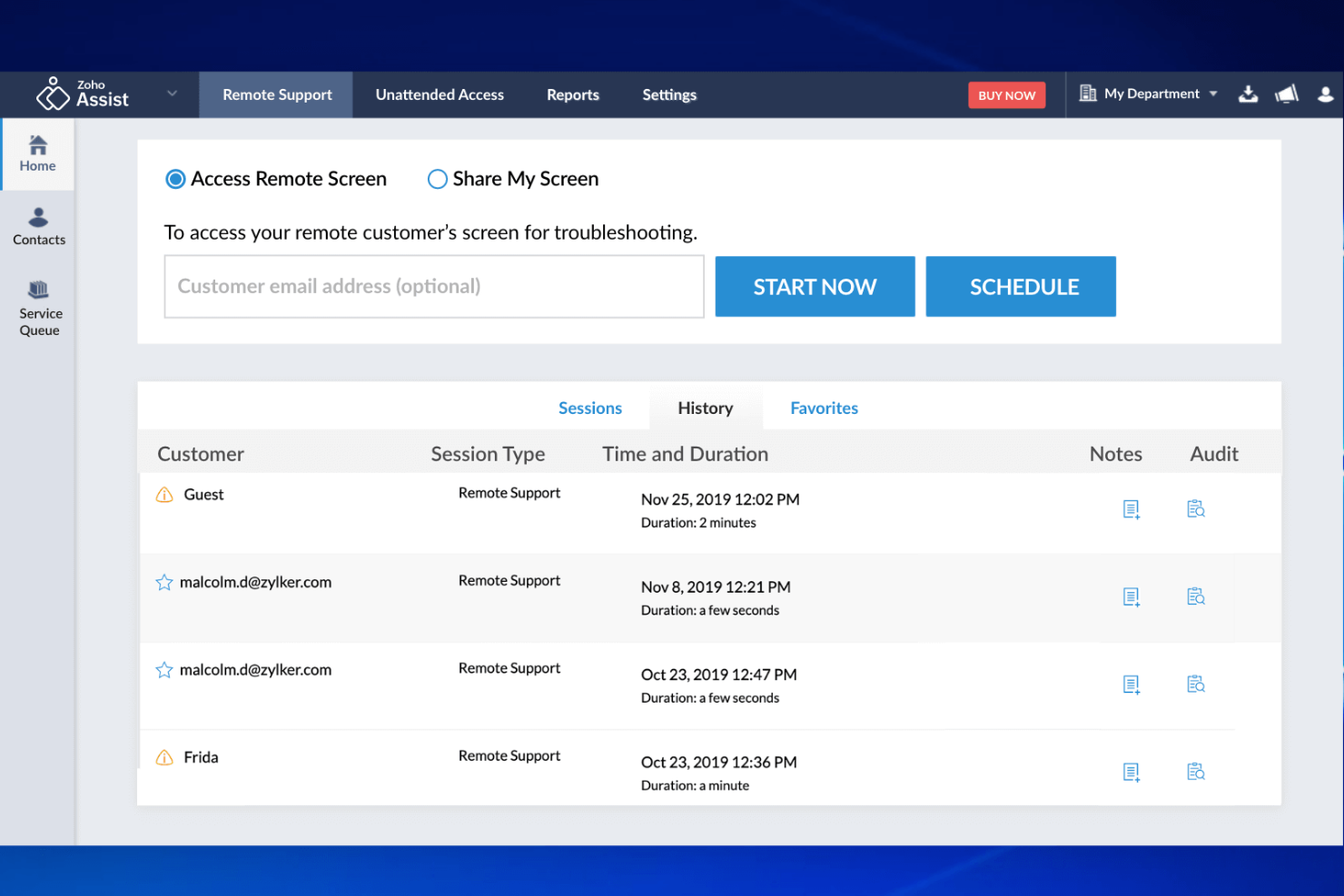Add a note for the Guest session
Screen dimensions: 1344x896
point(1132,509)
